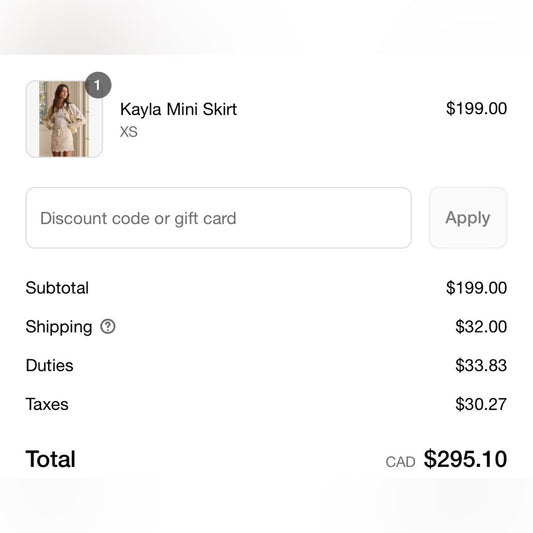Click the Subtotal label
Viewport: 533px width, 533px height.
coord(57,288)
